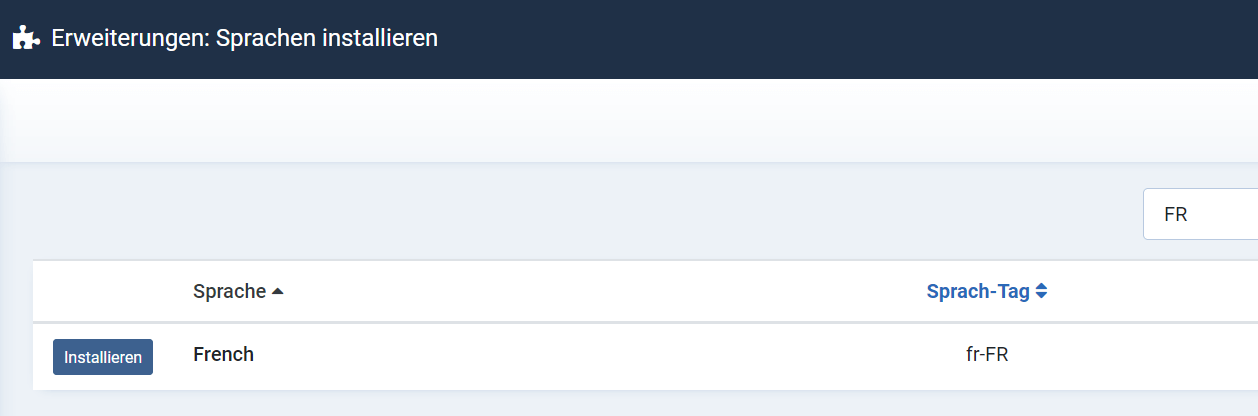Focus the search field containing FR
Image resolution: width=1258 pixels, height=416 pixels.
coord(1200,214)
